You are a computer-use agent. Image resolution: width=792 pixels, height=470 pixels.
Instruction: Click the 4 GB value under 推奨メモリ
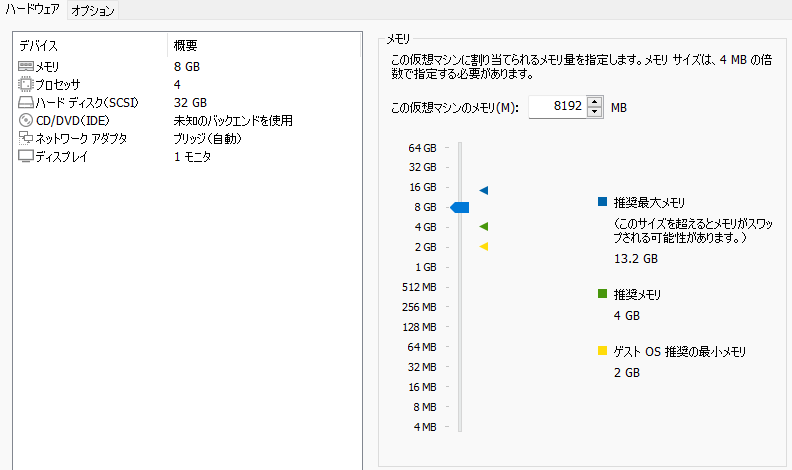click(x=627, y=316)
